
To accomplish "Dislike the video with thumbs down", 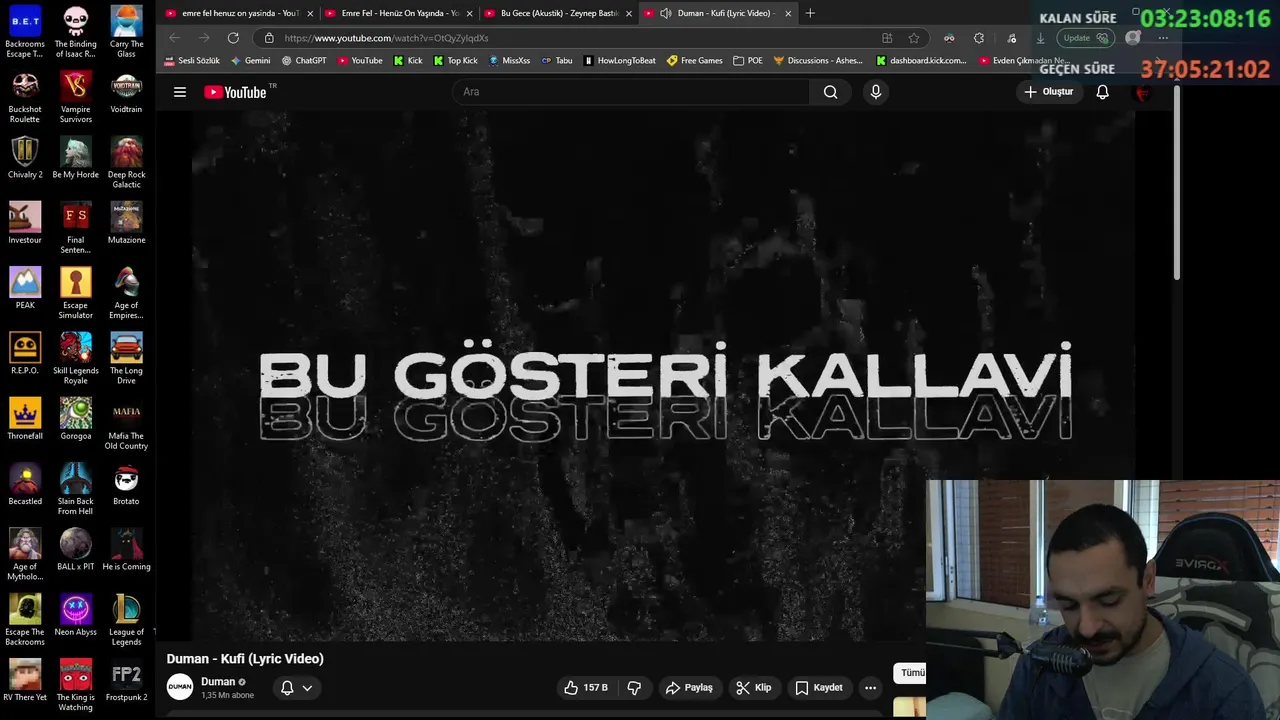I will (x=634, y=688).
